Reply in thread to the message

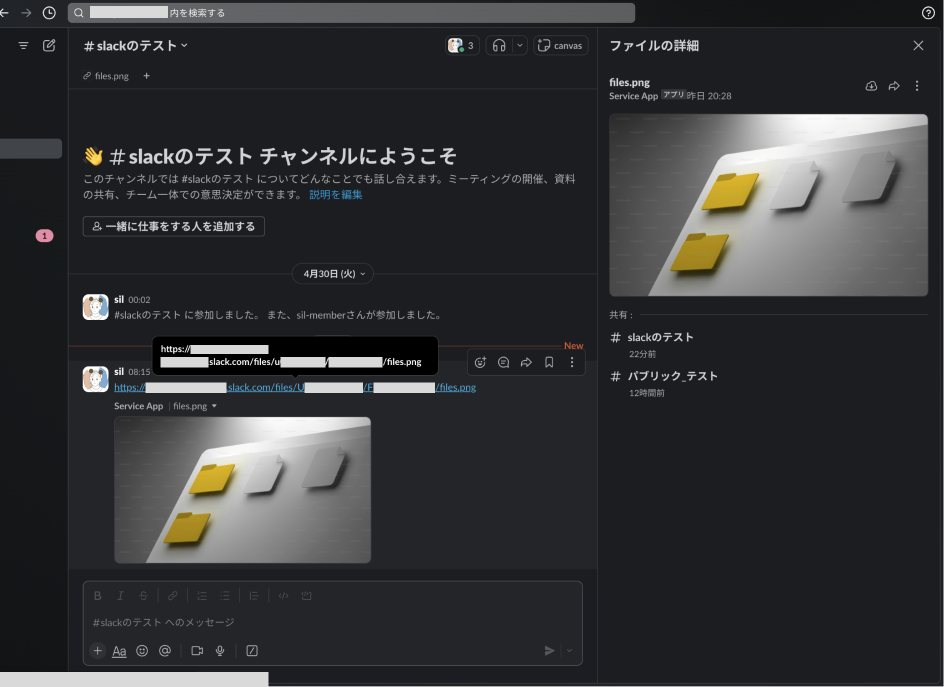point(503,362)
